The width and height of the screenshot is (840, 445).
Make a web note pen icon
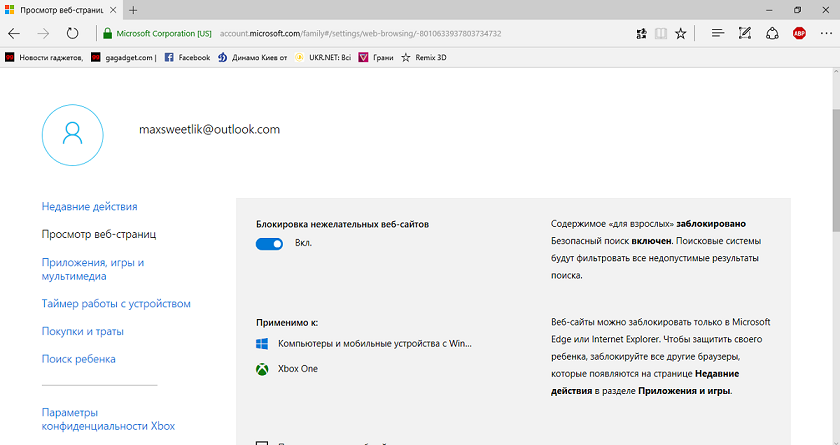[745, 33]
